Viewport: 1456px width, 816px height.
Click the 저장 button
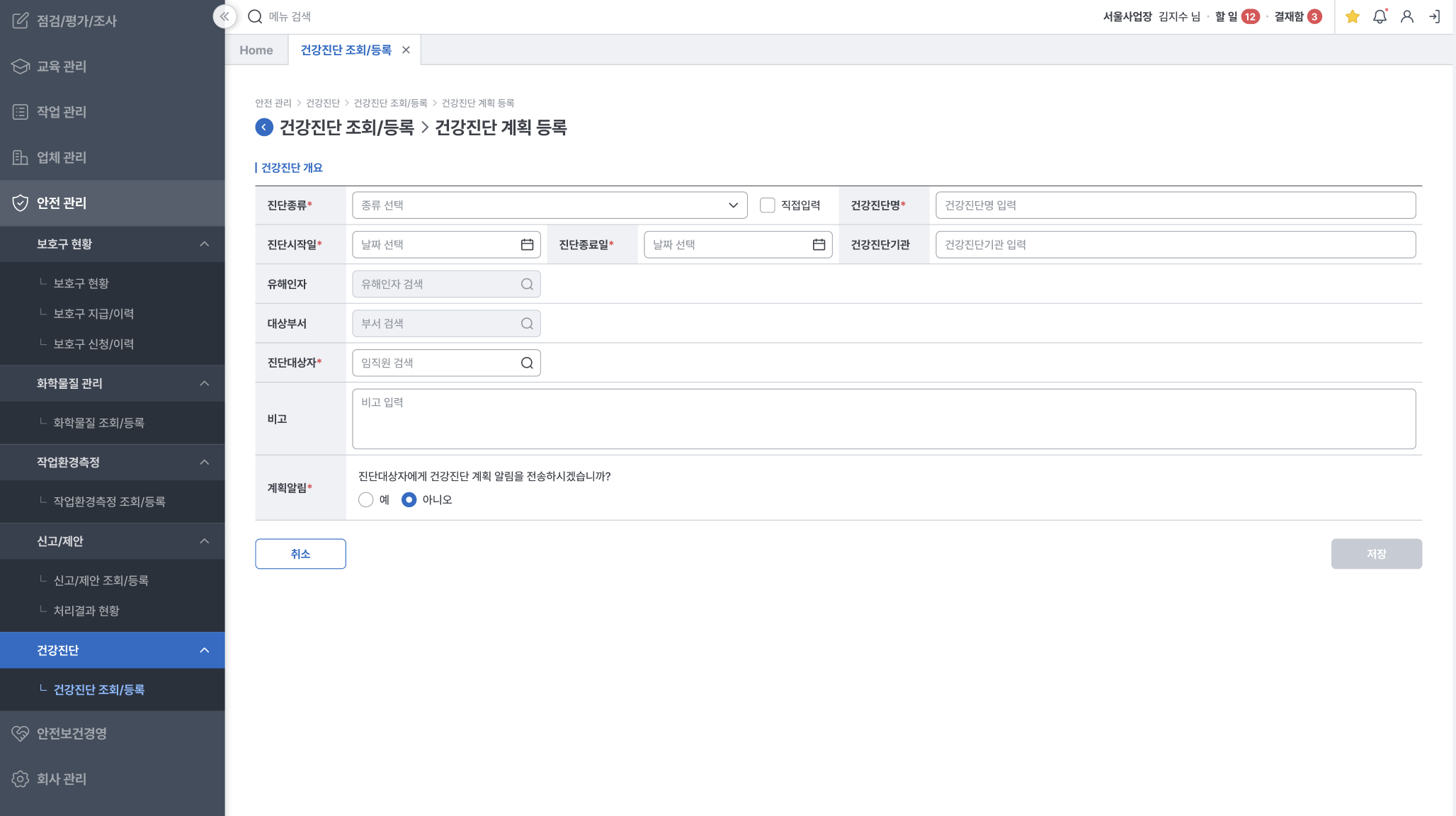point(1376,554)
